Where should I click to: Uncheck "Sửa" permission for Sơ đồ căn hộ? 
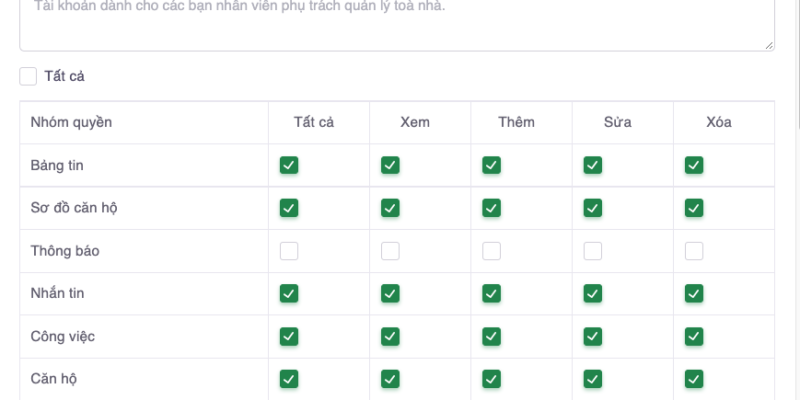[593, 208]
